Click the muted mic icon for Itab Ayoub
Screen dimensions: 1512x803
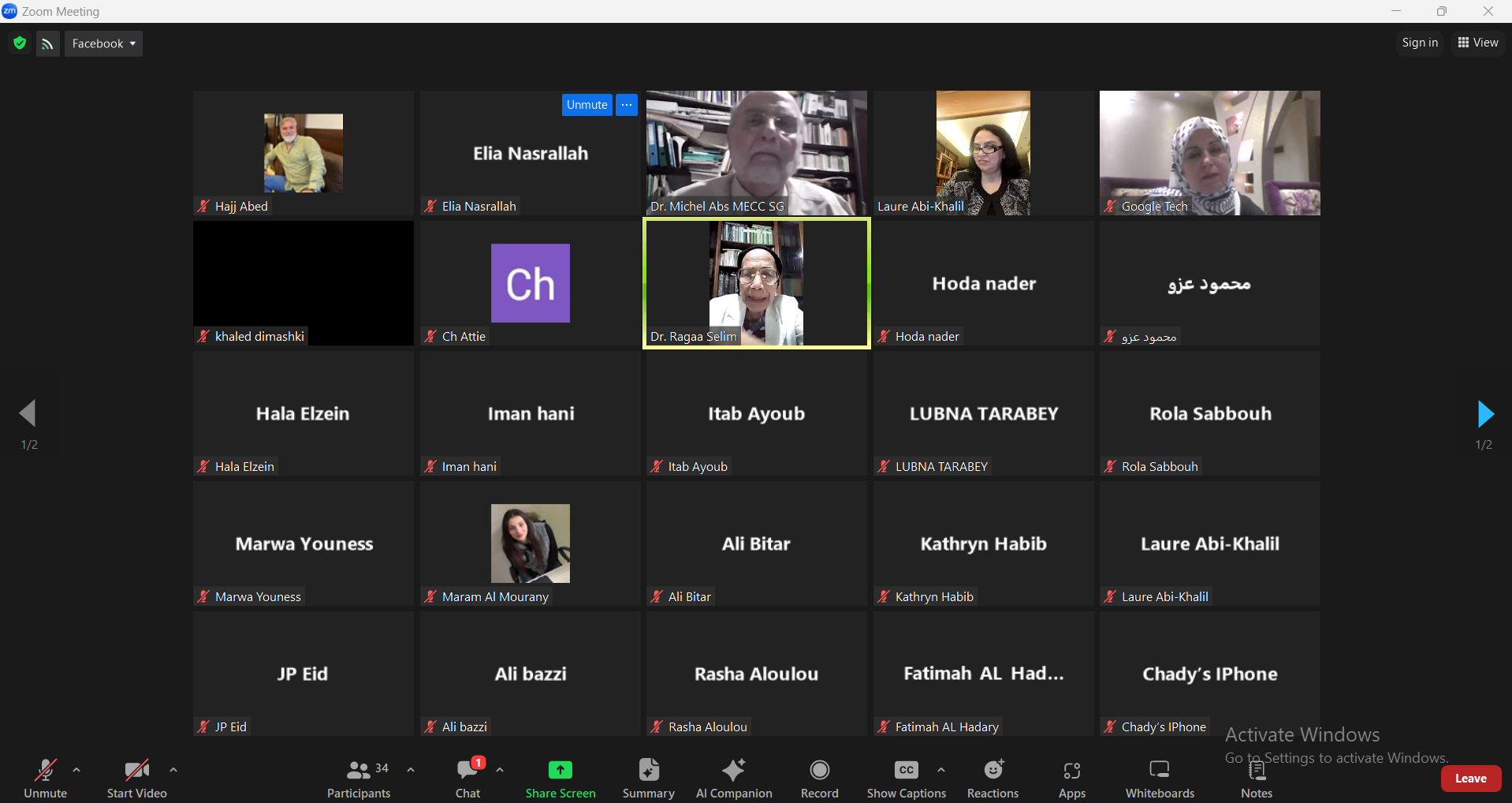point(657,467)
